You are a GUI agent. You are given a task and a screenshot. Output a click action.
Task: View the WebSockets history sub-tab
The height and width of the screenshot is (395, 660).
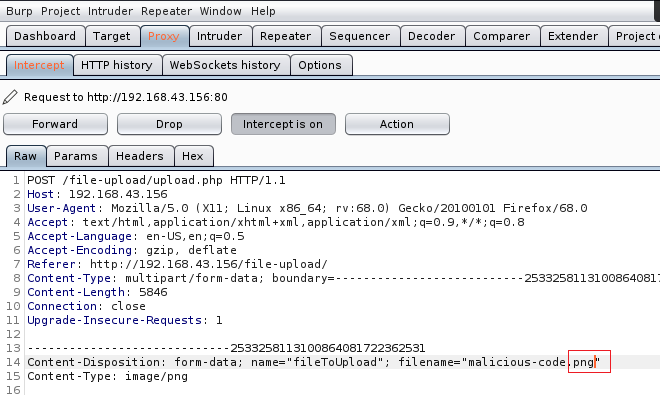point(225,65)
